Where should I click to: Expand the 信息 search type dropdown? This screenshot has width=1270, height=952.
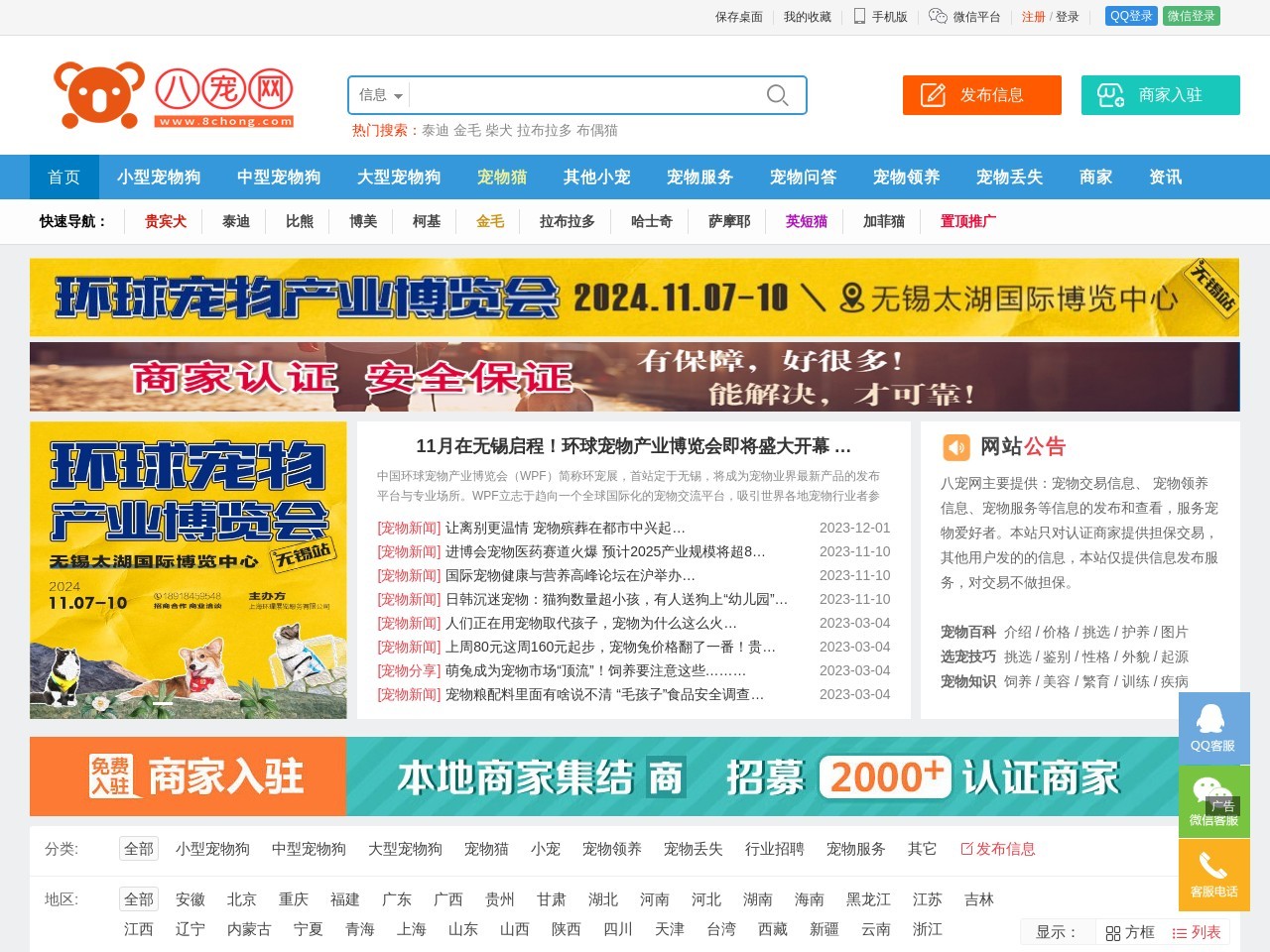click(380, 95)
